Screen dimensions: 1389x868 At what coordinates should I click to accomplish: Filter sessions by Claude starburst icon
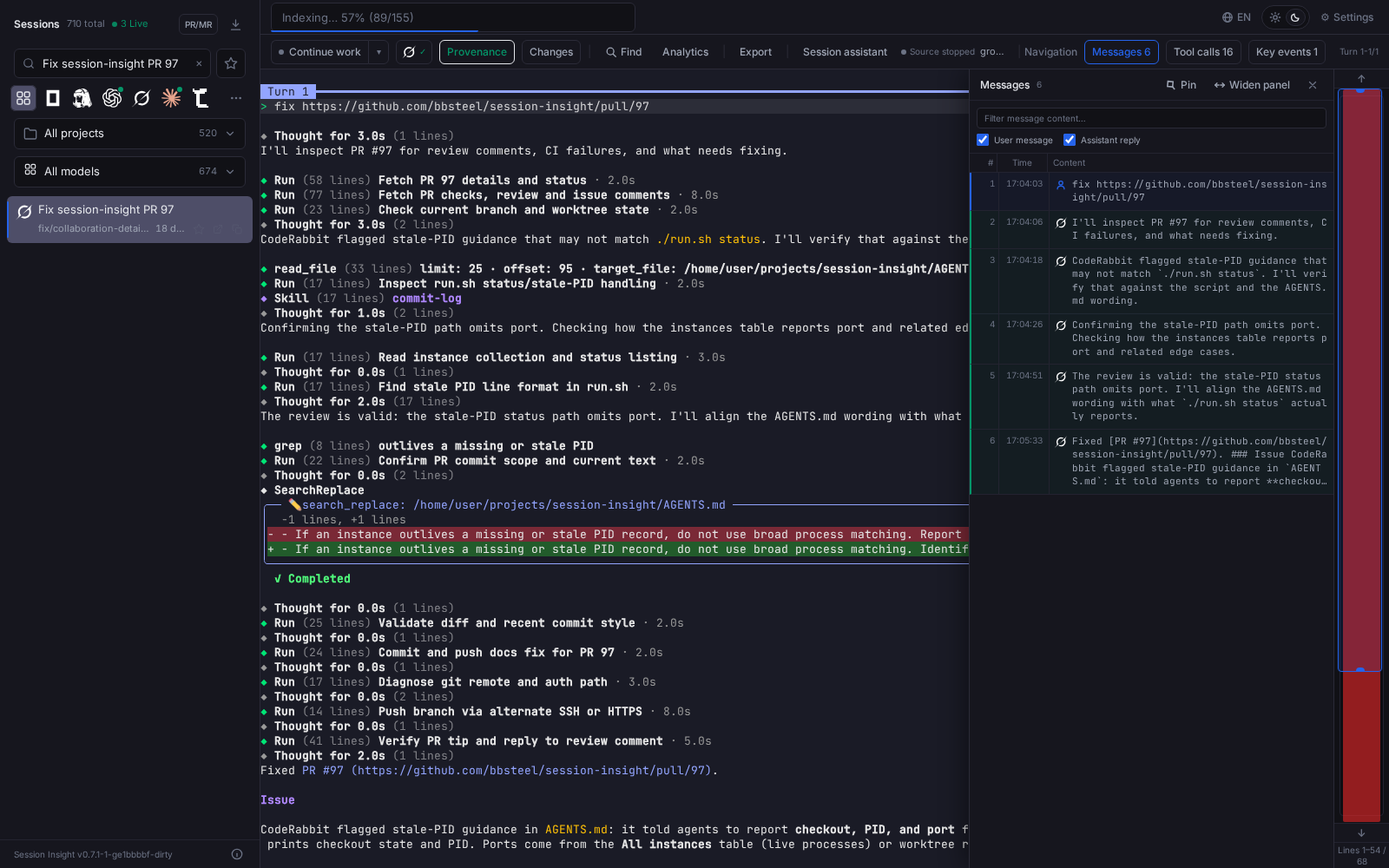pos(171,98)
